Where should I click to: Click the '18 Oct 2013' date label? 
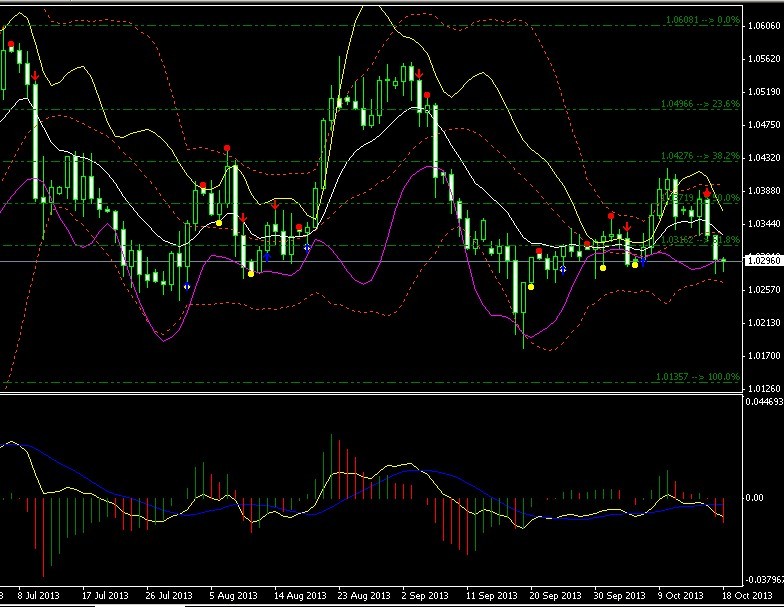click(x=746, y=596)
